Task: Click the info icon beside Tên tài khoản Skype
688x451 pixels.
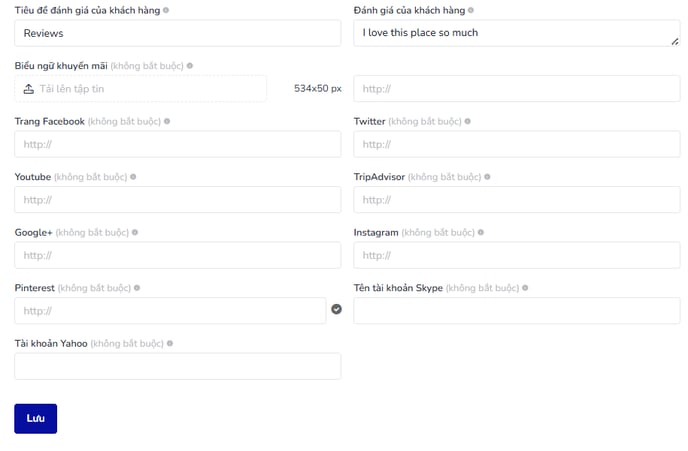Action: tap(525, 288)
